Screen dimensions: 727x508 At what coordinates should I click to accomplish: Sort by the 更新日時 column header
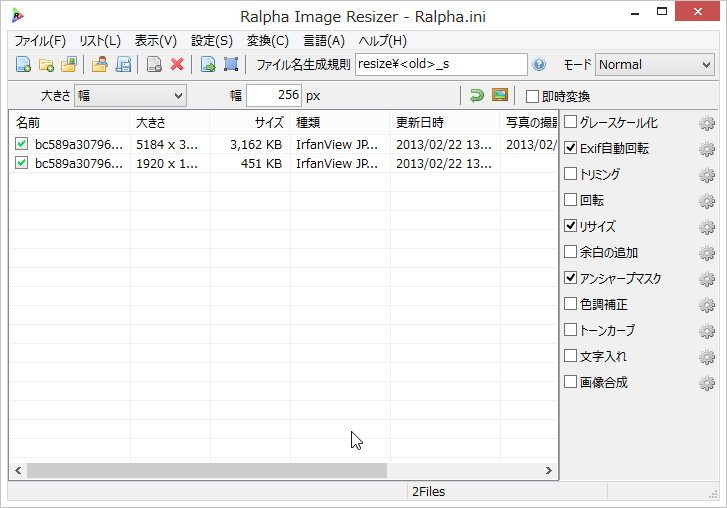[445, 122]
